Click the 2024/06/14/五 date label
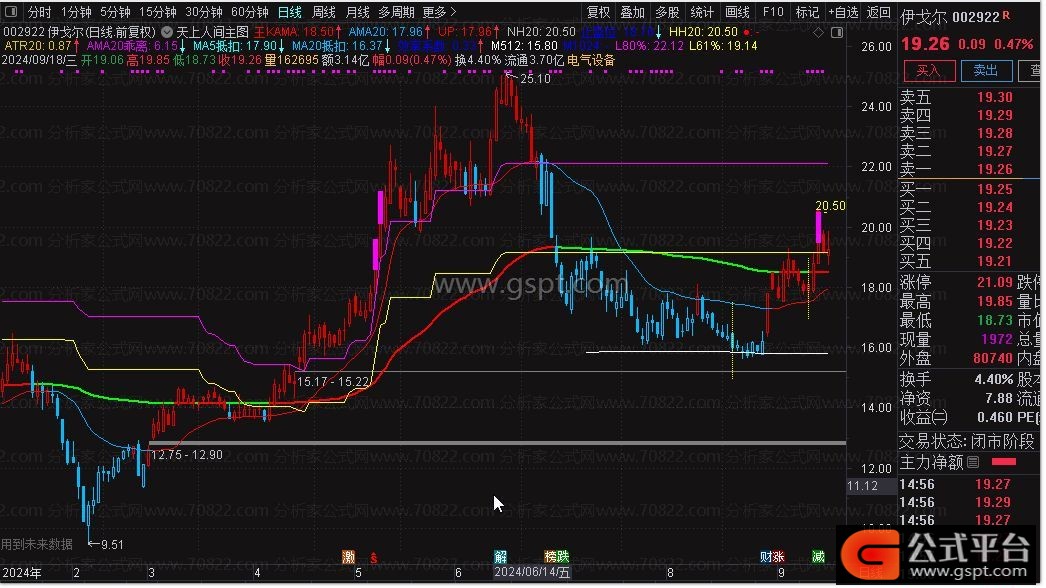 (532, 573)
